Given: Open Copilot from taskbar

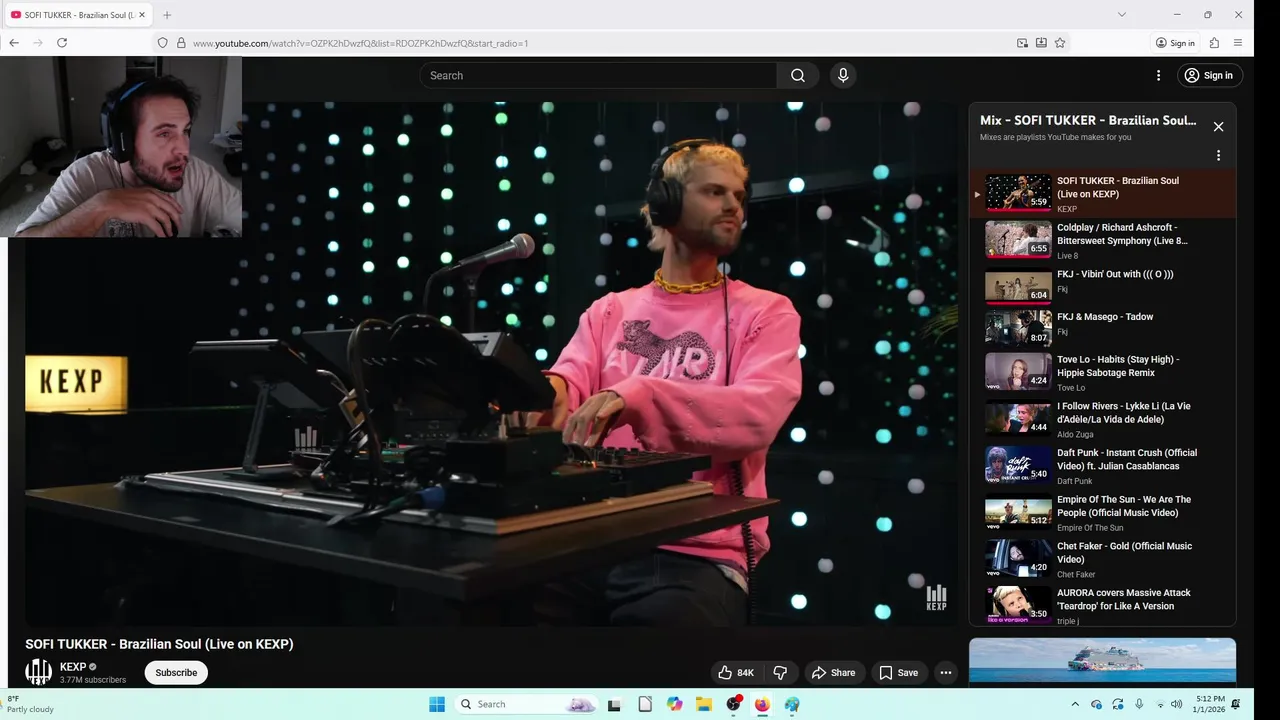Looking at the screenshot, I should pos(675,704).
